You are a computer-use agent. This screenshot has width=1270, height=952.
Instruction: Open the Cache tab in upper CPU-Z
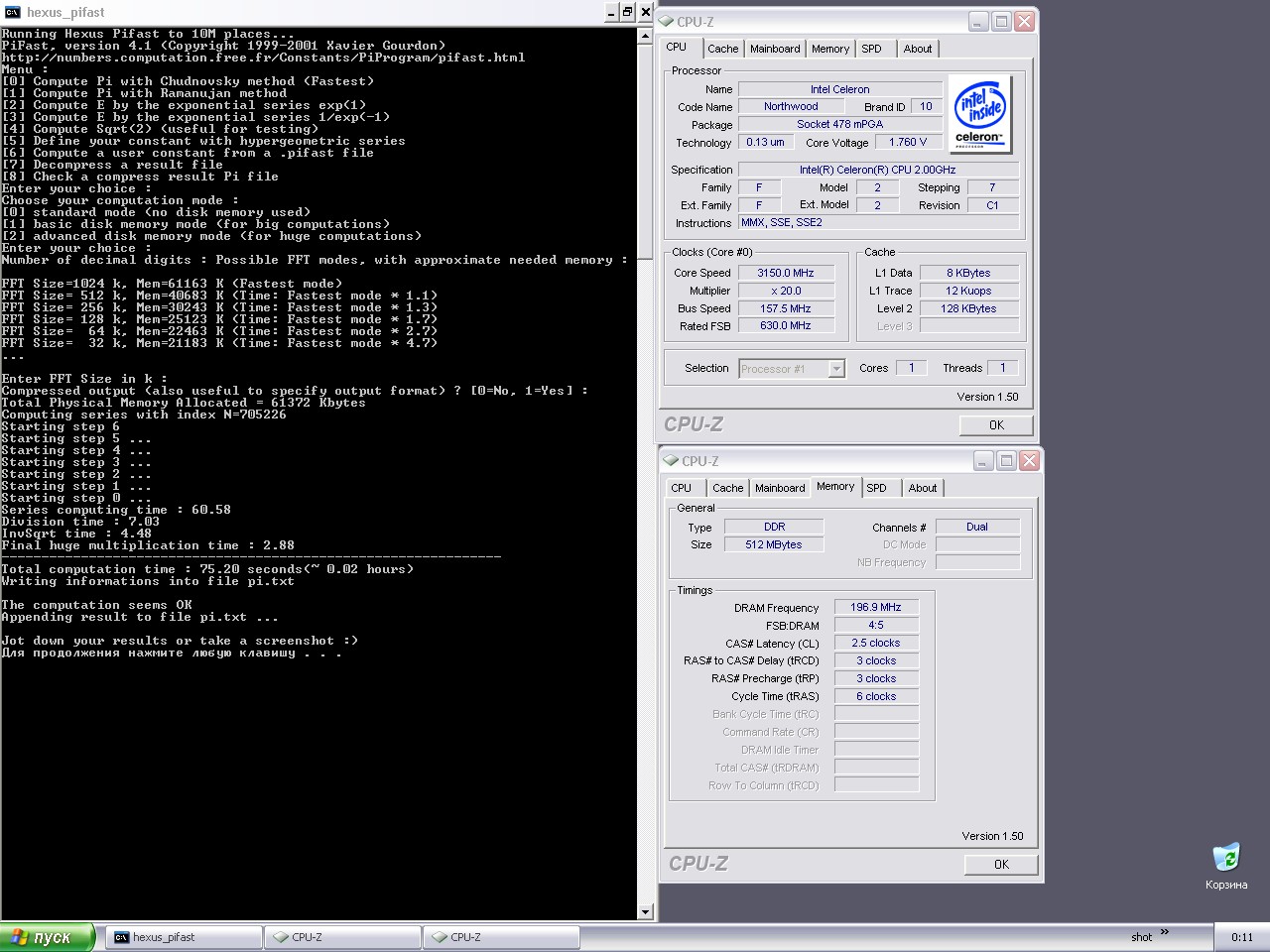pos(722,49)
